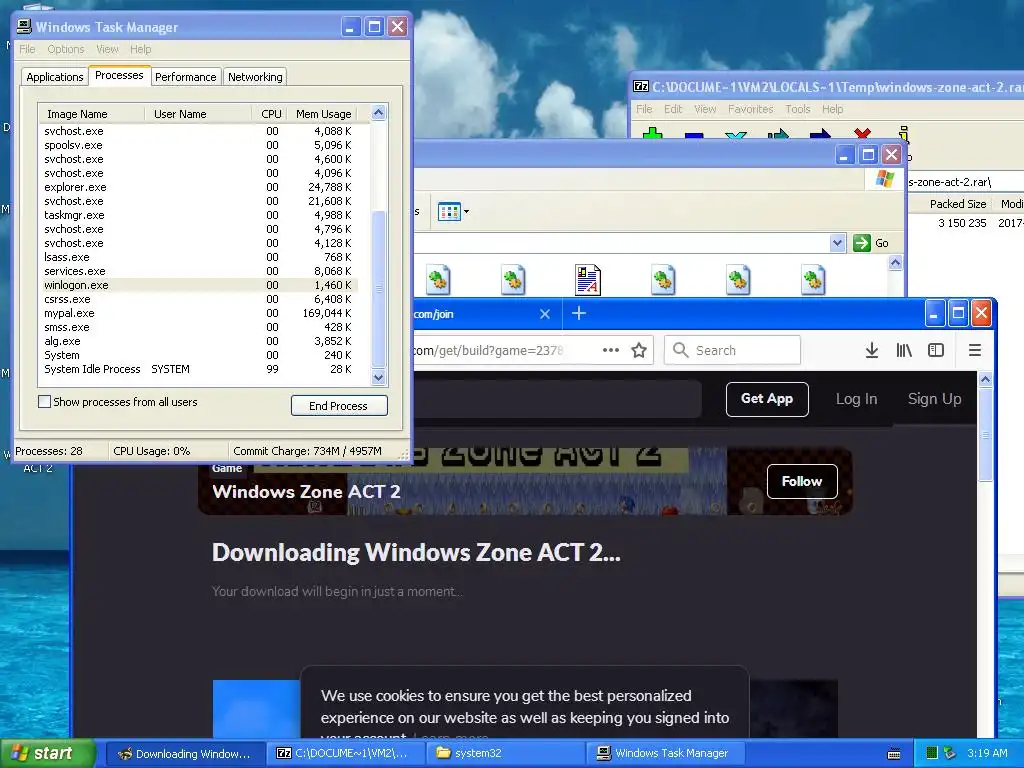
Task: Click the Log In link
Action: pos(856,399)
